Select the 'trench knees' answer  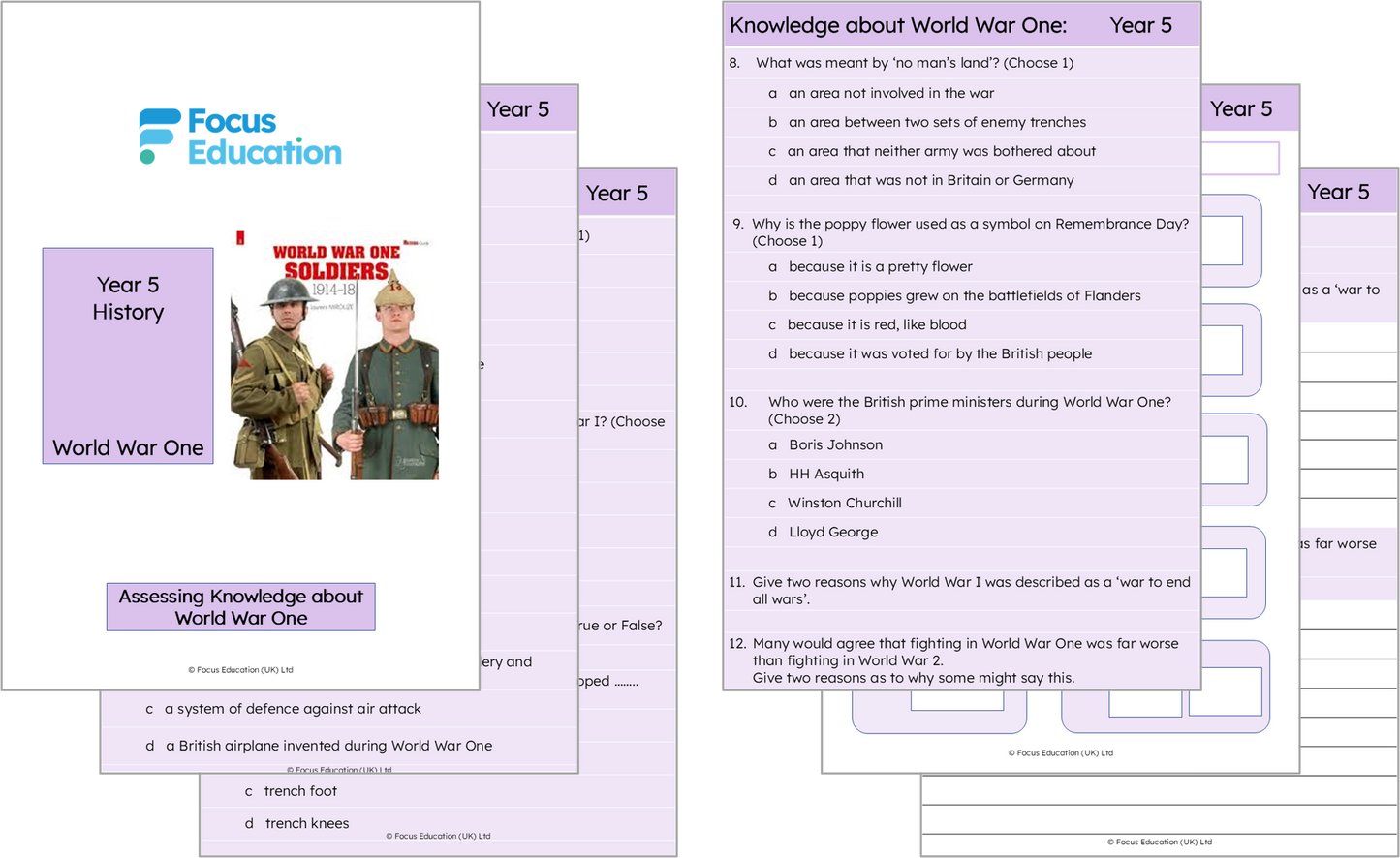pyautogui.click(x=306, y=823)
